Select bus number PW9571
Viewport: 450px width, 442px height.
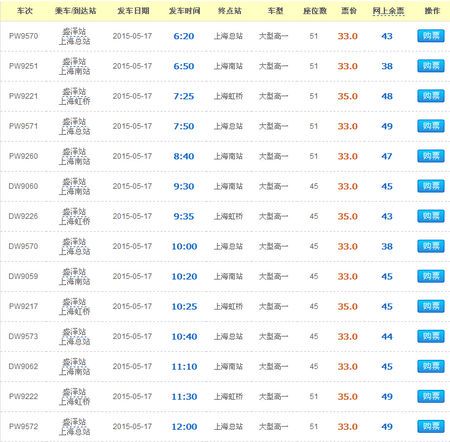point(23,126)
